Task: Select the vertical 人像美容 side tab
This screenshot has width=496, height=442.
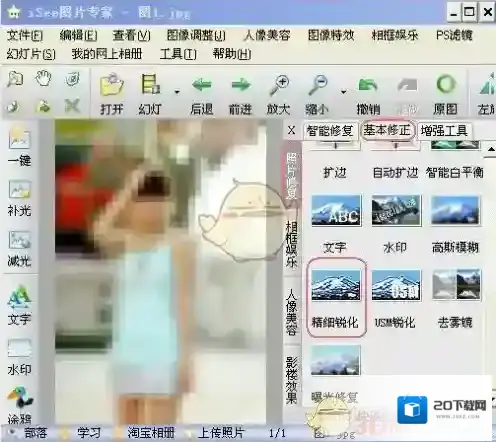Action: (x=291, y=311)
